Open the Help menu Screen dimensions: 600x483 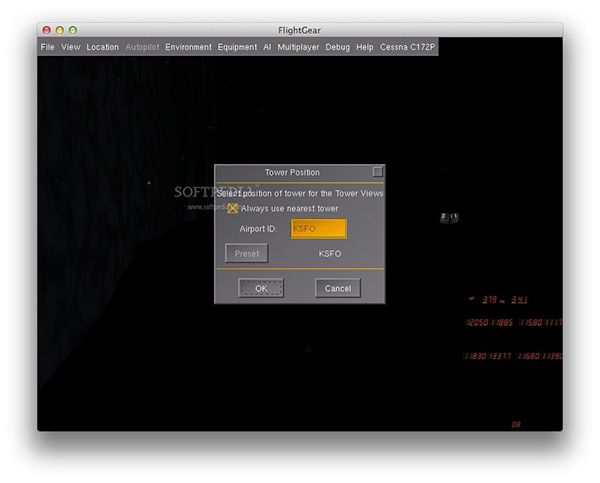click(365, 47)
